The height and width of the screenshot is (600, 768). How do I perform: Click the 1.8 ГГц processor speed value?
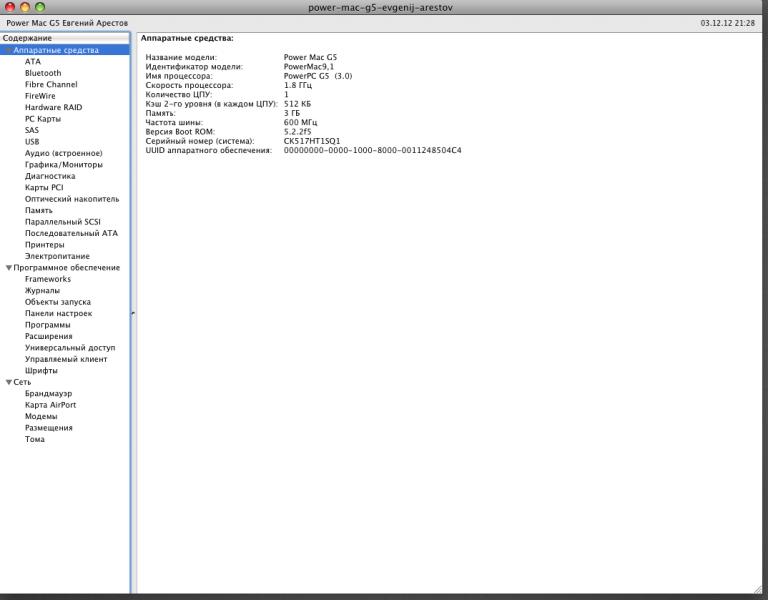(x=298, y=85)
